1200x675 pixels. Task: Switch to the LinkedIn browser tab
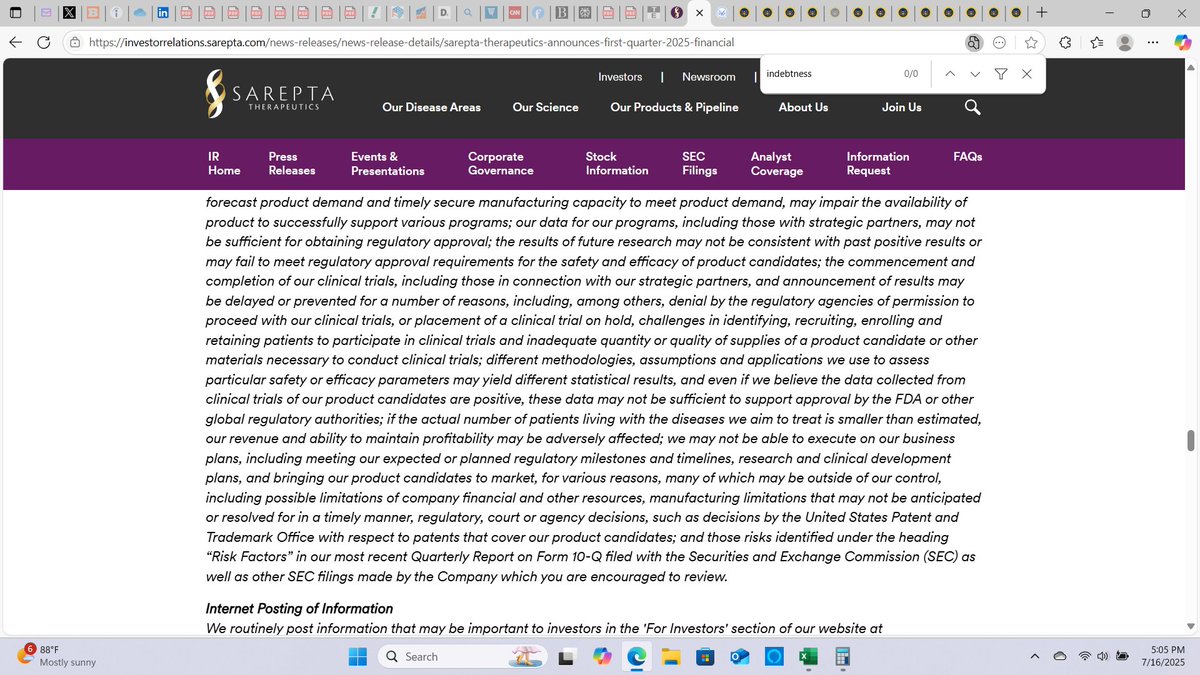click(x=162, y=13)
